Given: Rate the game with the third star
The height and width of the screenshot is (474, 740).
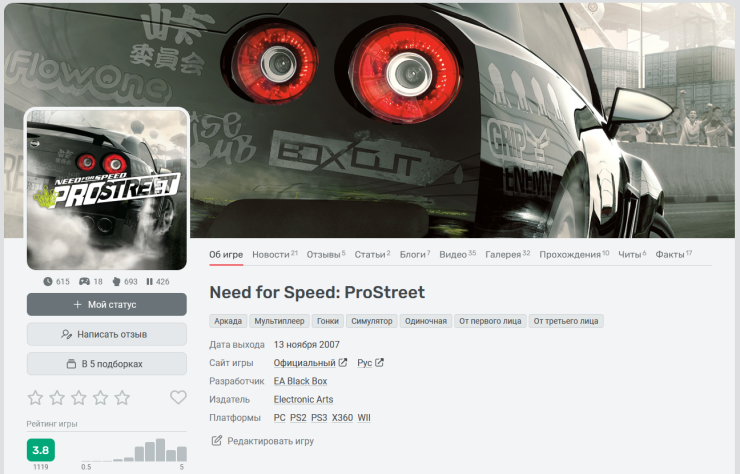Looking at the screenshot, I should tap(79, 398).
